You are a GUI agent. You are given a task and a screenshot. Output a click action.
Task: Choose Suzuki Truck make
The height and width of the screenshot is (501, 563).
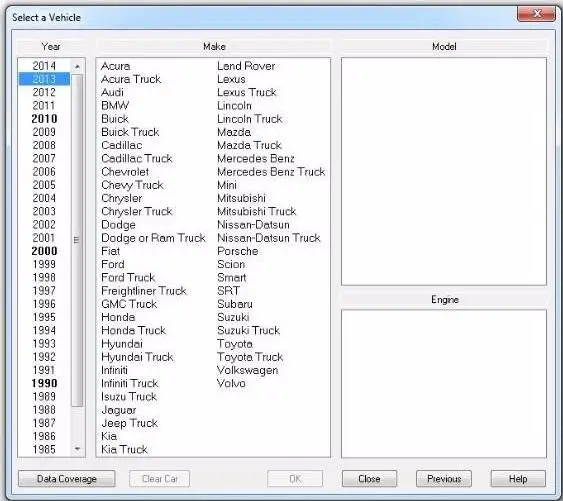(248, 330)
